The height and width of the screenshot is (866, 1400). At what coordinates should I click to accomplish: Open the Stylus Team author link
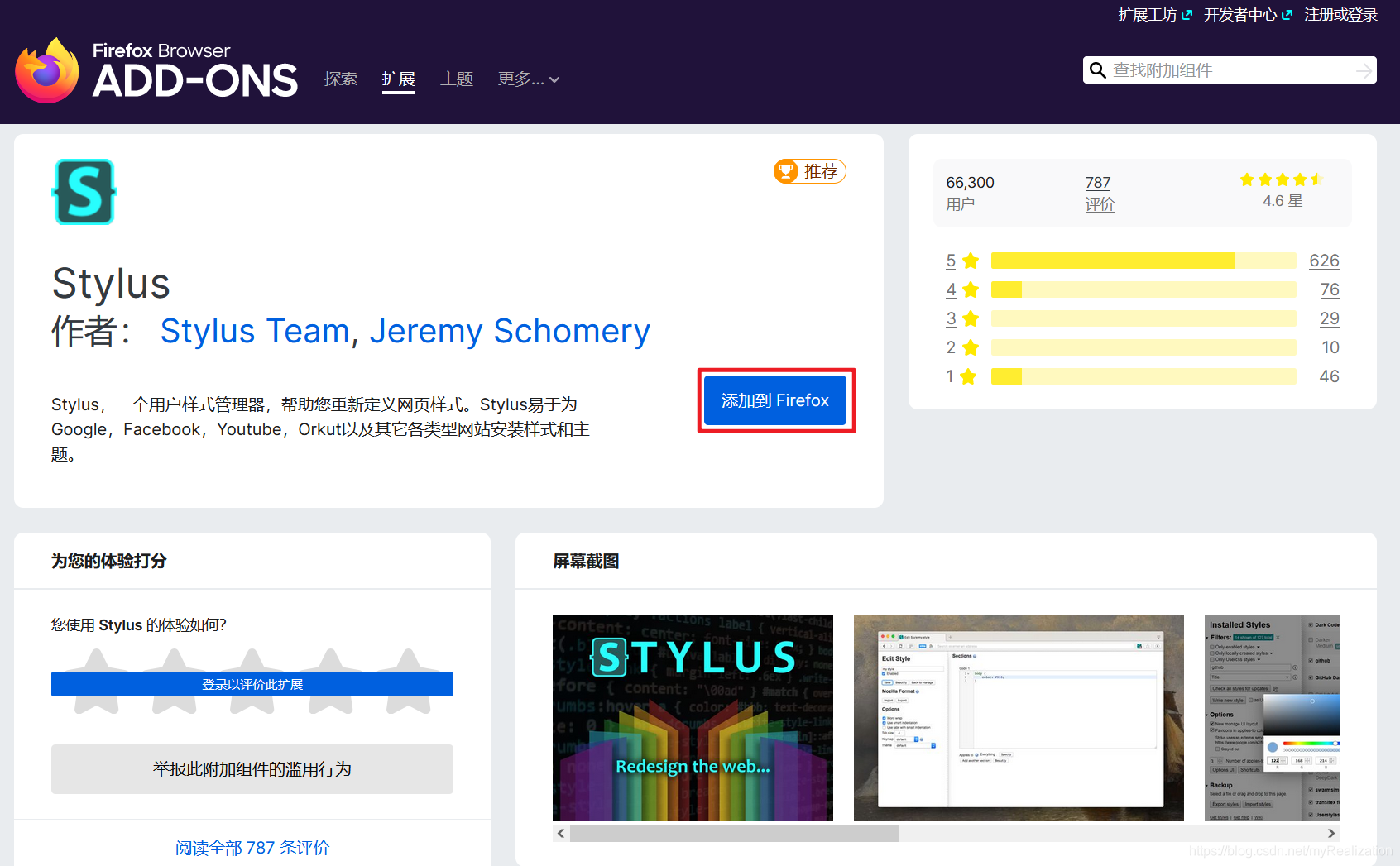[255, 331]
